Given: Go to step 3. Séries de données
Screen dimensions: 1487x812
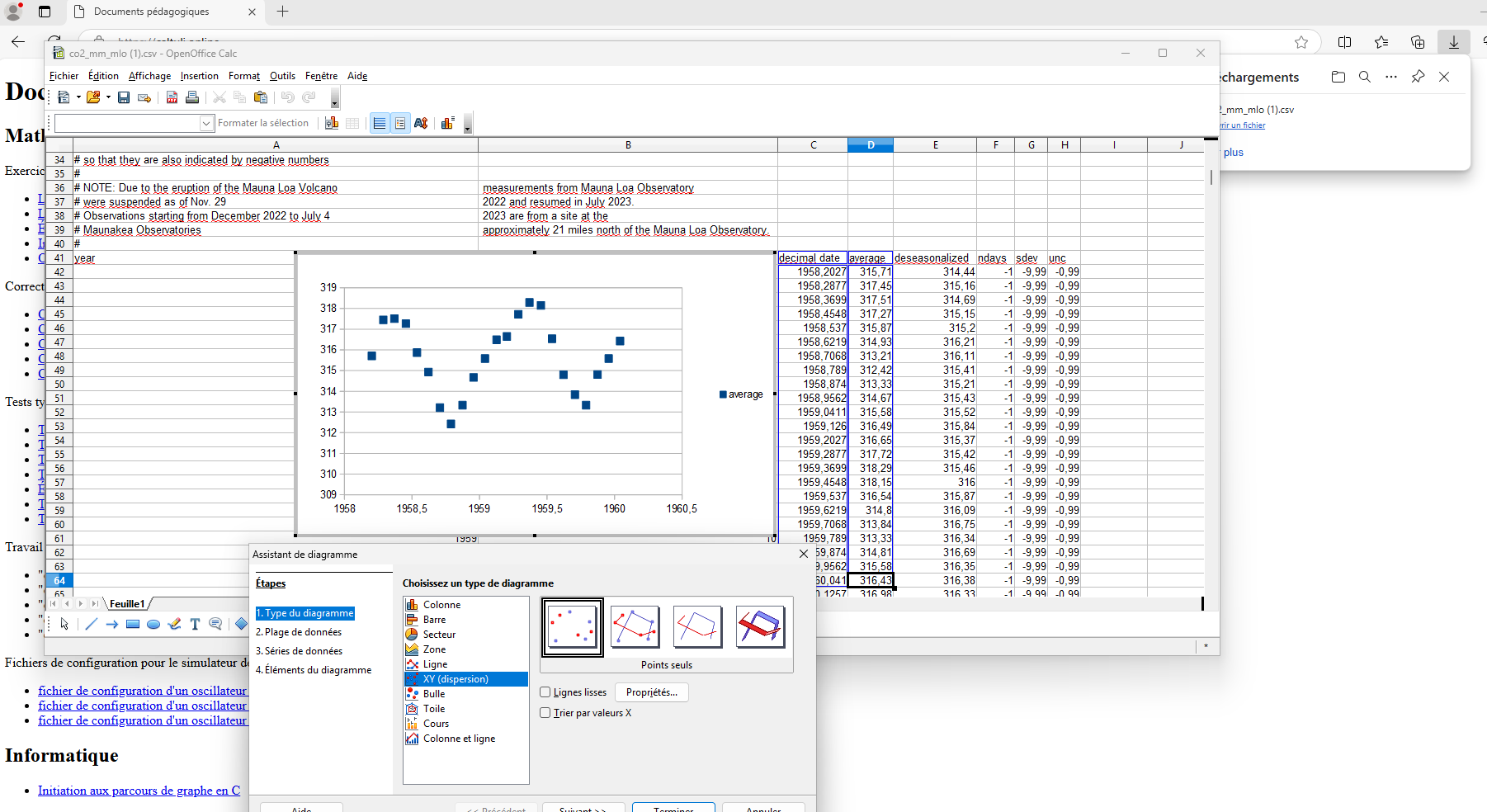Looking at the screenshot, I should [299, 651].
